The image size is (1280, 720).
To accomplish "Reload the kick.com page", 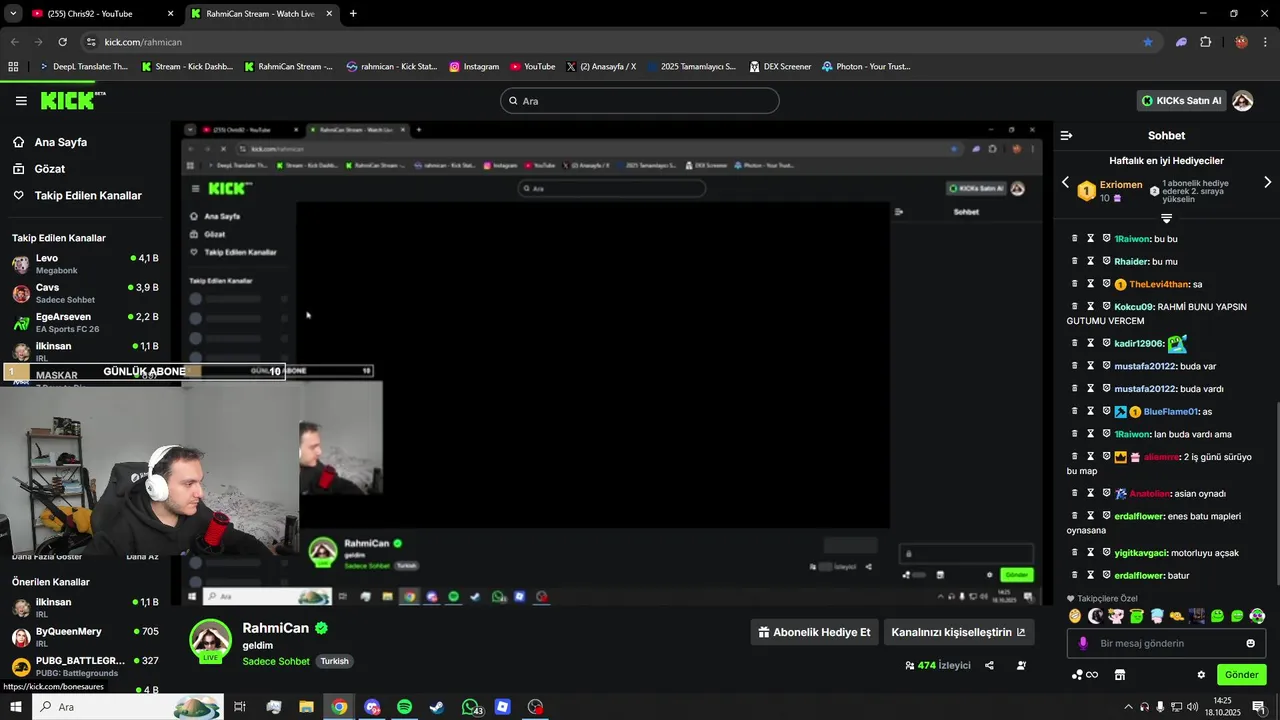I will pos(62,42).
